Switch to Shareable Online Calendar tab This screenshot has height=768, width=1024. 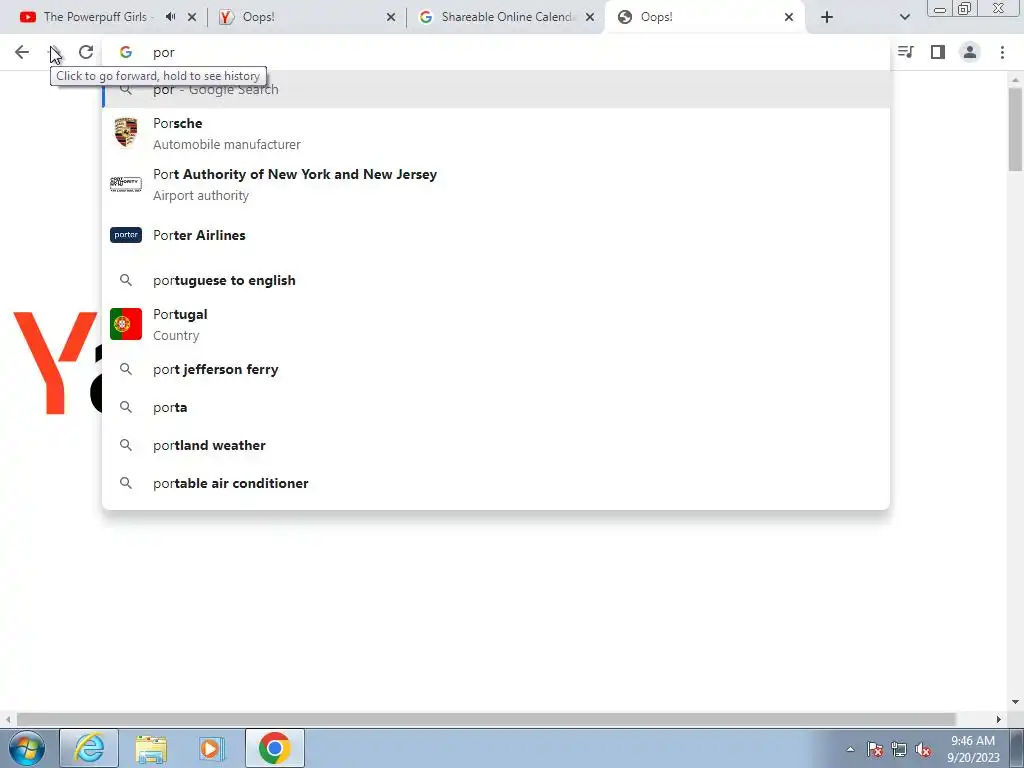coord(506,17)
